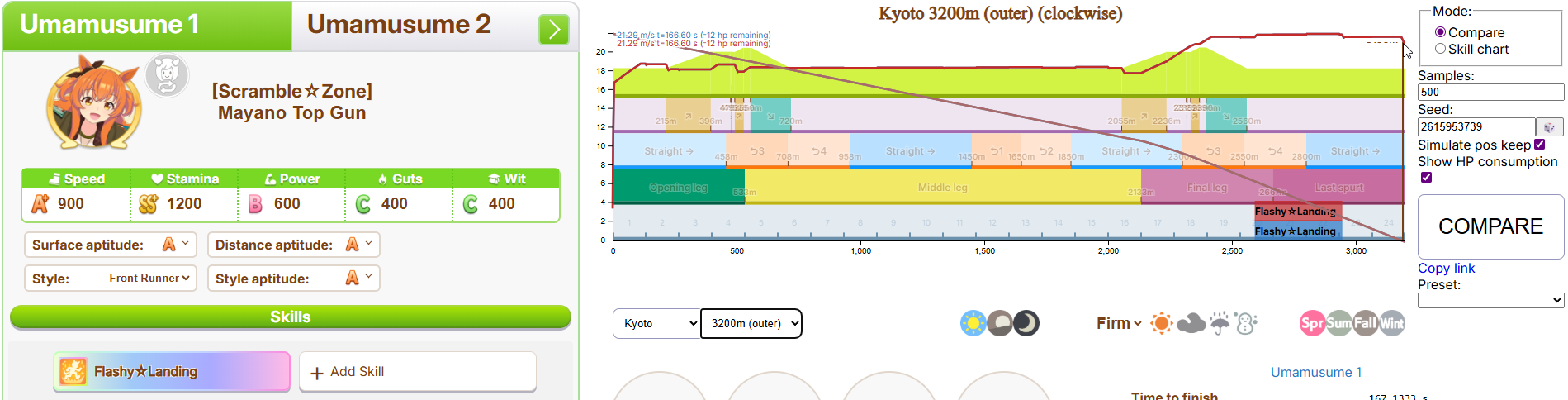The height and width of the screenshot is (400, 1568).
Task: Select Compare mode radio button
Action: (x=1440, y=32)
